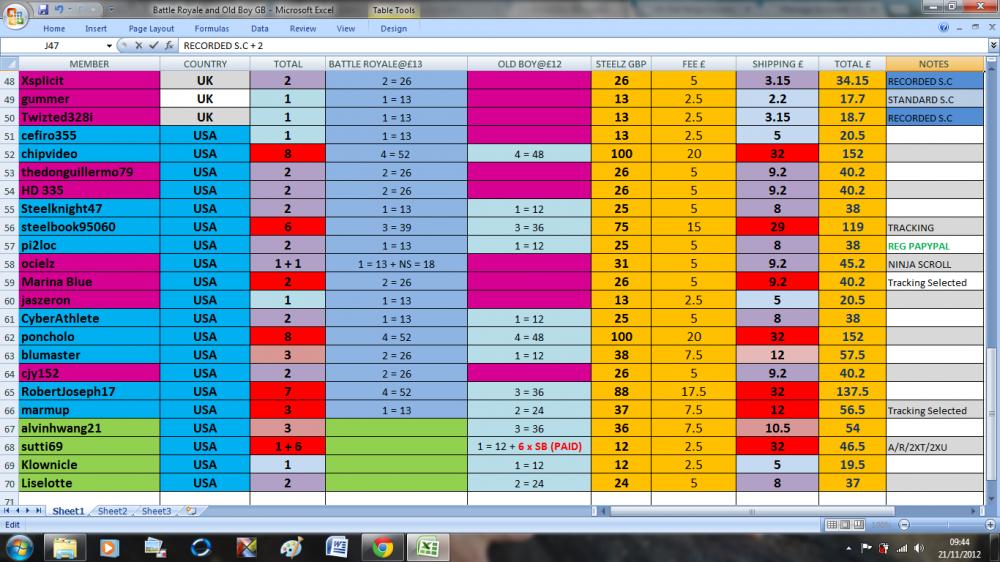
Task: Confirm the formula bar entry (checkmark)
Action: tap(154, 45)
